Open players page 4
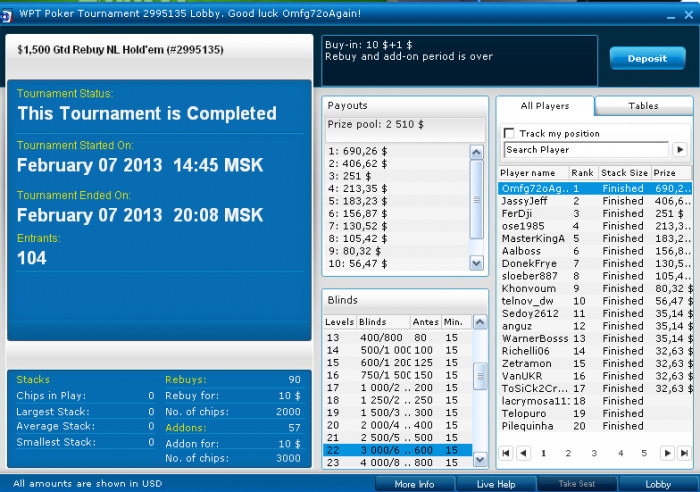This screenshot has width=700, height=492. pos(621,453)
